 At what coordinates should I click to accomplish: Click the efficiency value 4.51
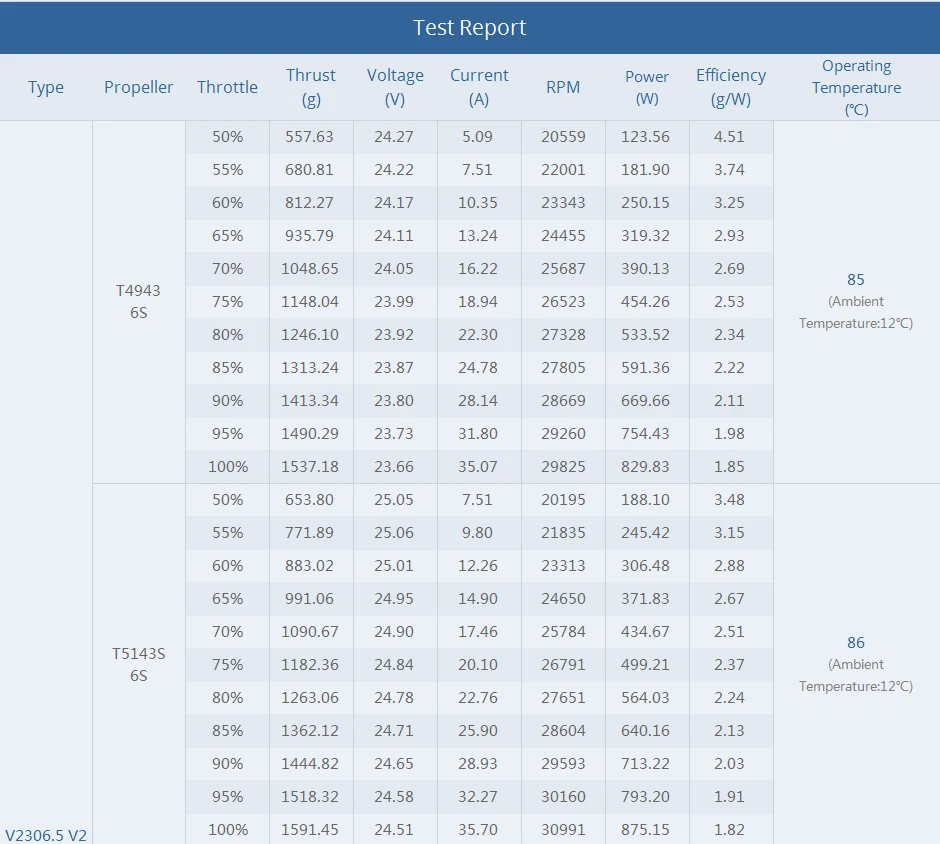coord(729,136)
